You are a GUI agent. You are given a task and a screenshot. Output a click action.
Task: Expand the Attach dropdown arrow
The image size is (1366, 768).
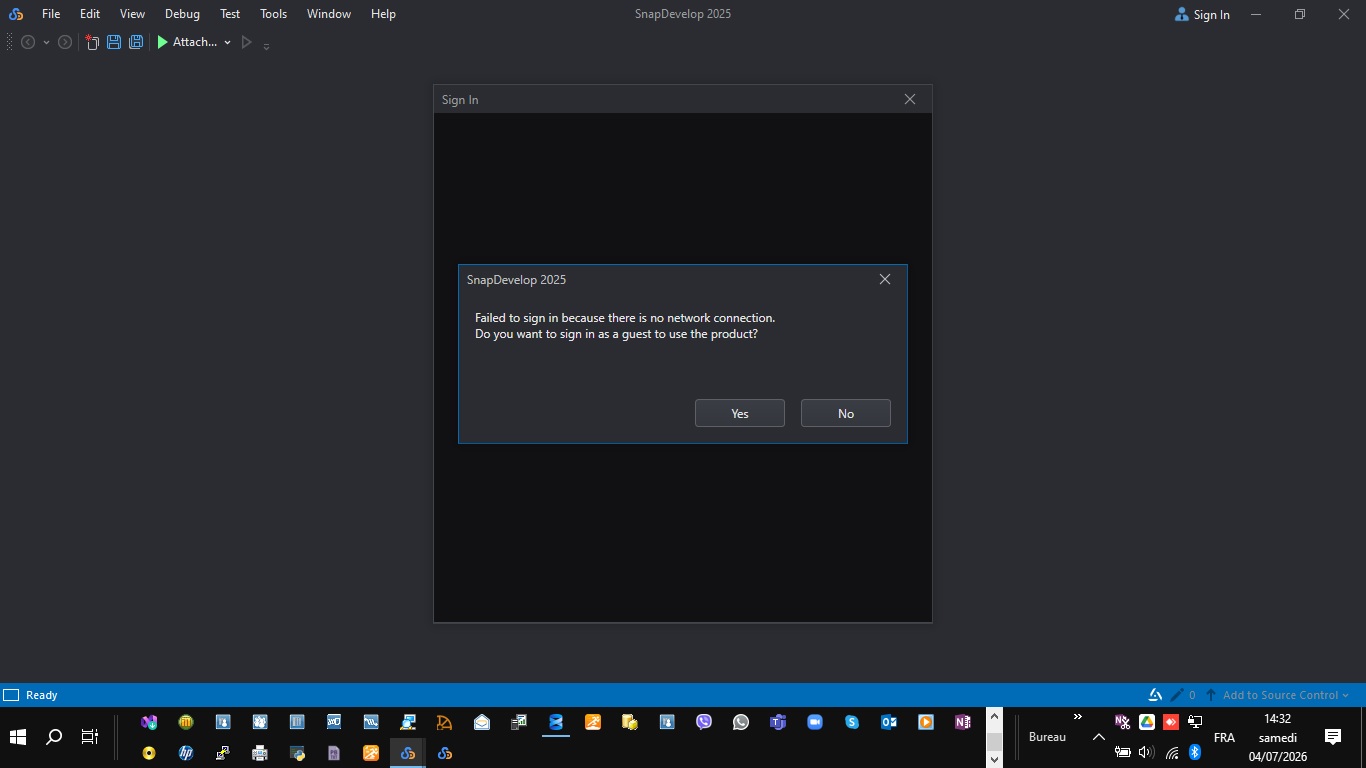tap(228, 43)
